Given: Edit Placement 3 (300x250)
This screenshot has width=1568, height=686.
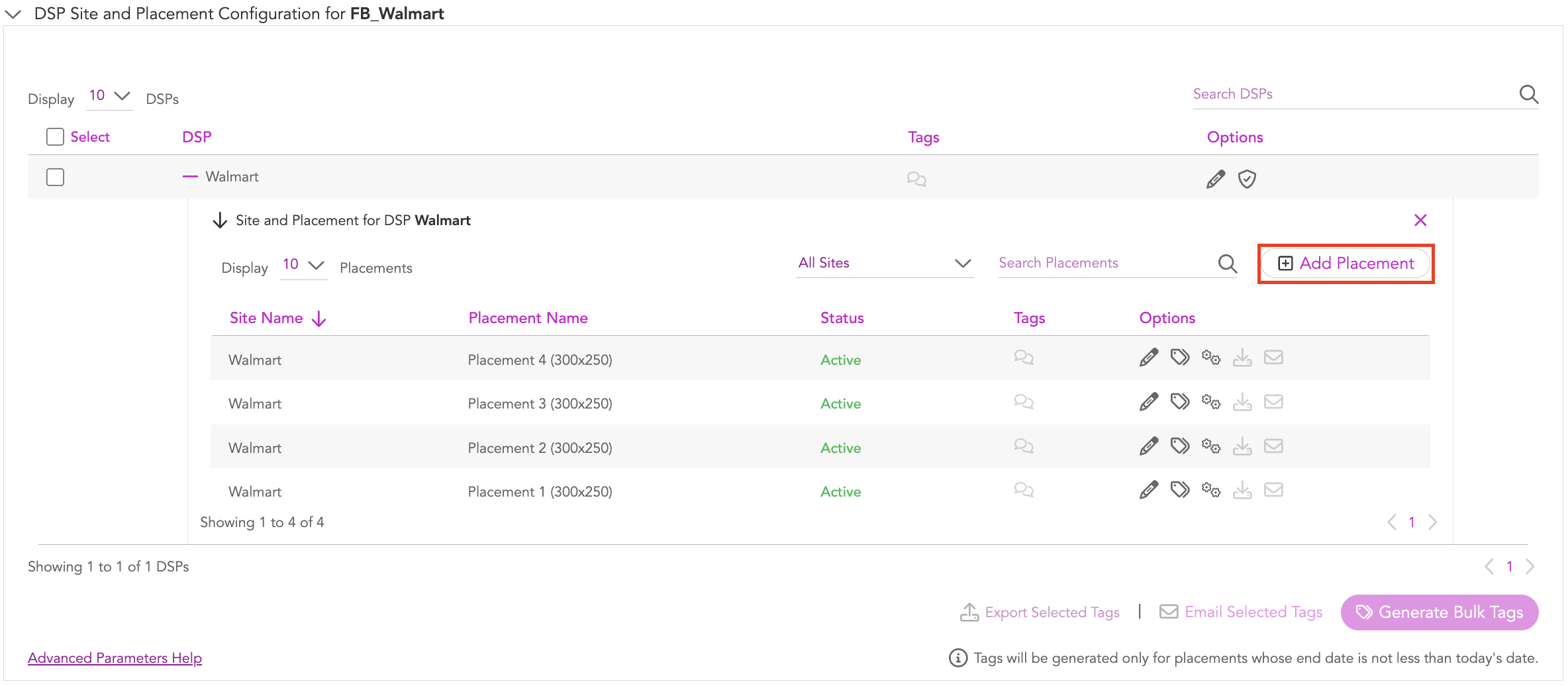Looking at the screenshot, I should pos(1149,402).
